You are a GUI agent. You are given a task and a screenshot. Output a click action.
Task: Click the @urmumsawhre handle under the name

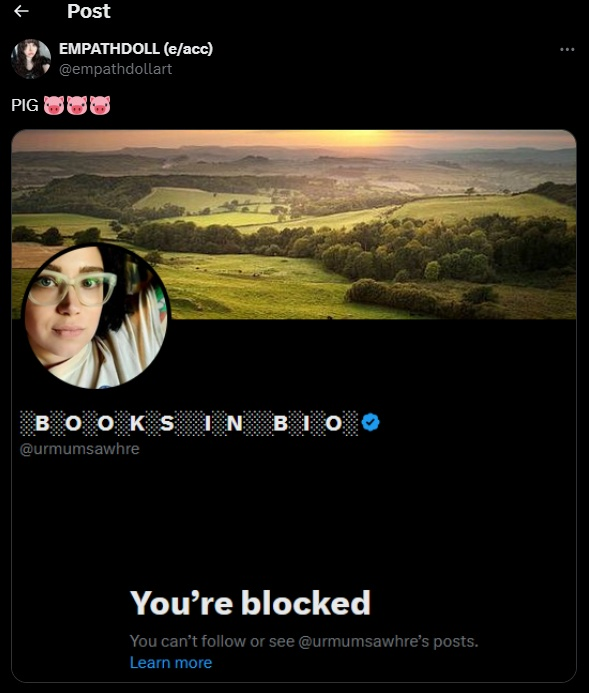80,449
